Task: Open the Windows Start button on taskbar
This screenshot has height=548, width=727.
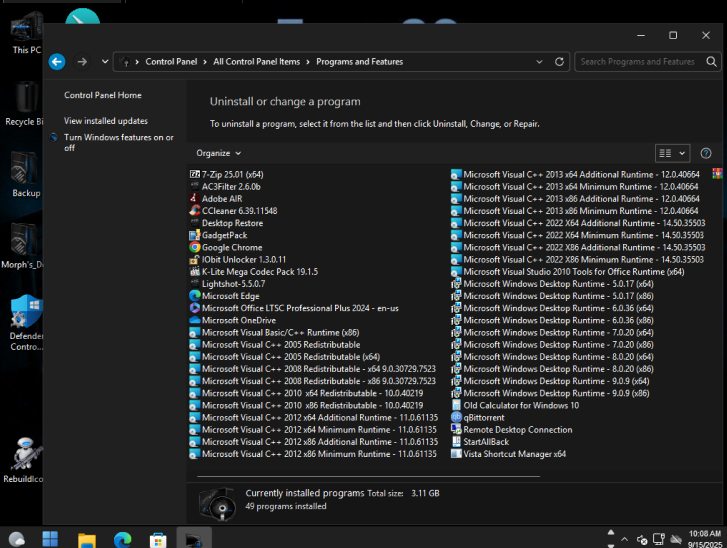Action: click(x=50, y=539)
